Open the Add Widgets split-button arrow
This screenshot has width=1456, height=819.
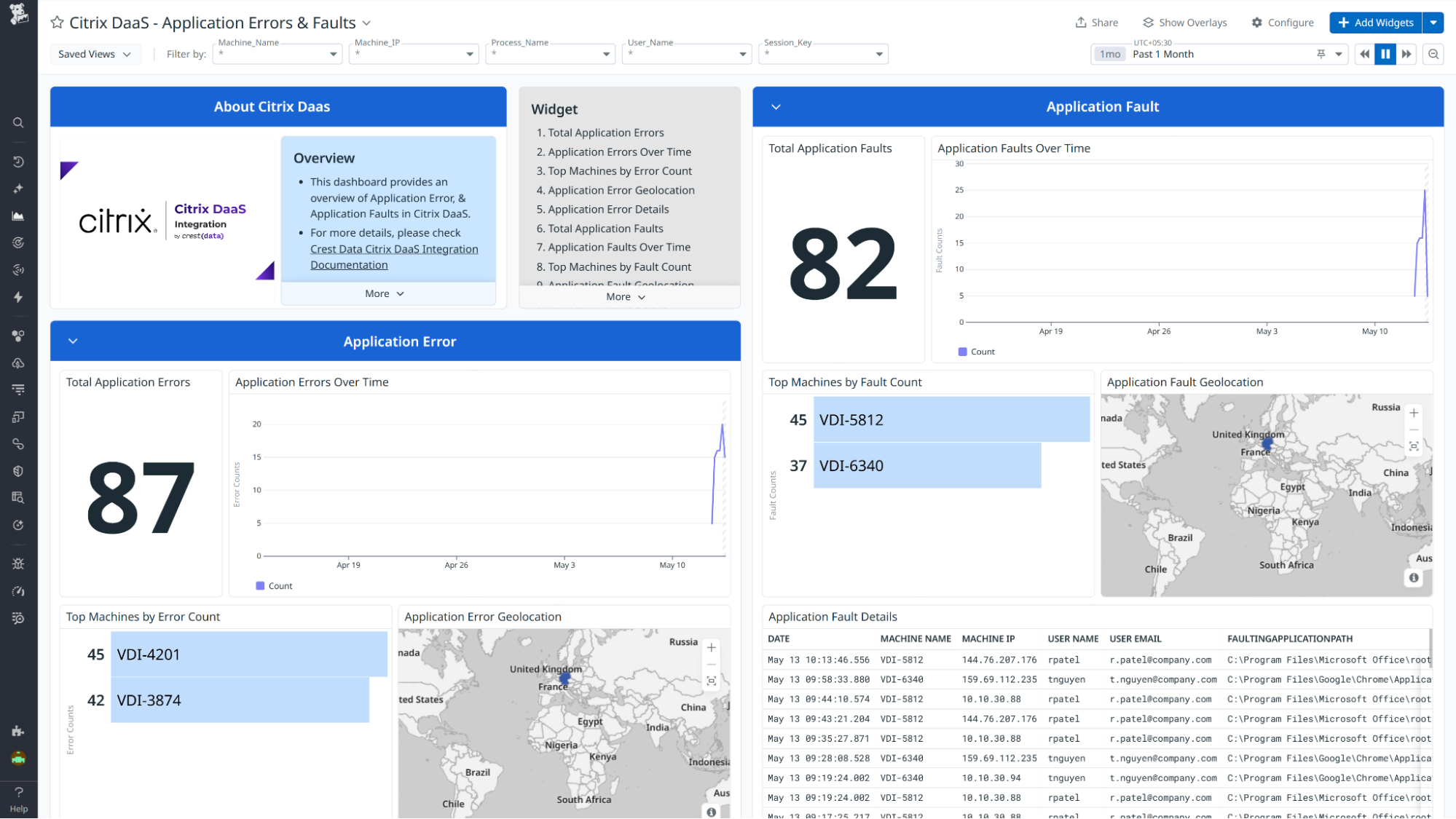click(1433, 23)
